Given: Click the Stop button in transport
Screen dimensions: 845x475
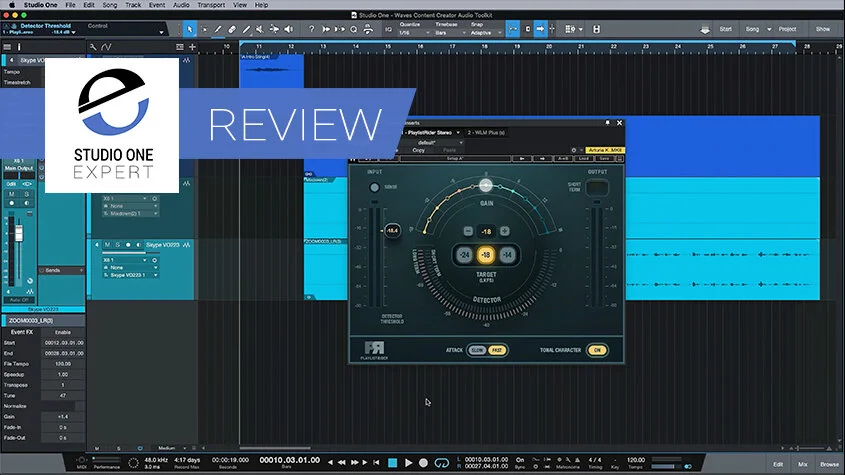Looking at the screenshot, I should coord(393,463).
